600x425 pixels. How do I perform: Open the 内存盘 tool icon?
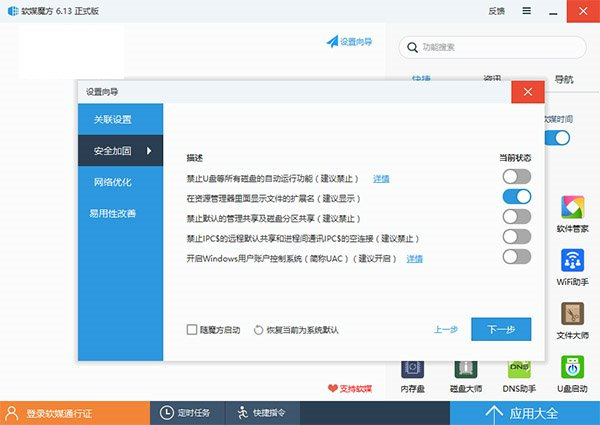413,371
